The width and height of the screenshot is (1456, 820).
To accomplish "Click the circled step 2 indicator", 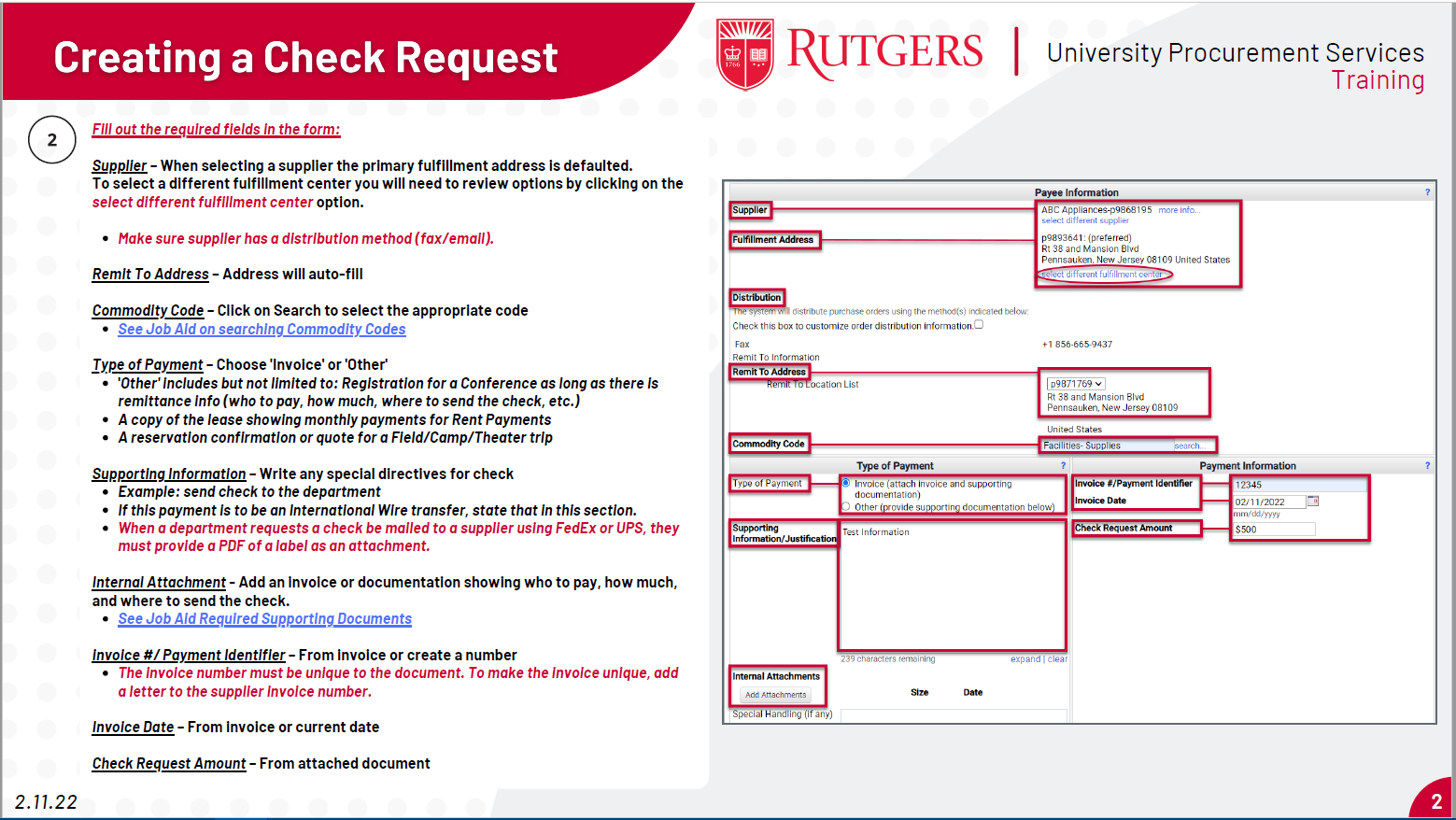I will (x=52, y=139).
